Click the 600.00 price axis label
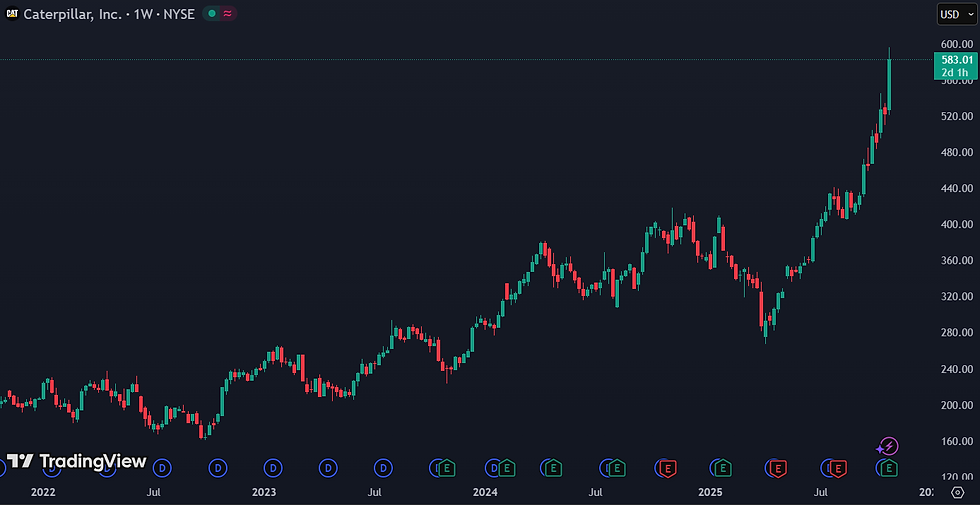980x505 pixels. click(956, 44)
